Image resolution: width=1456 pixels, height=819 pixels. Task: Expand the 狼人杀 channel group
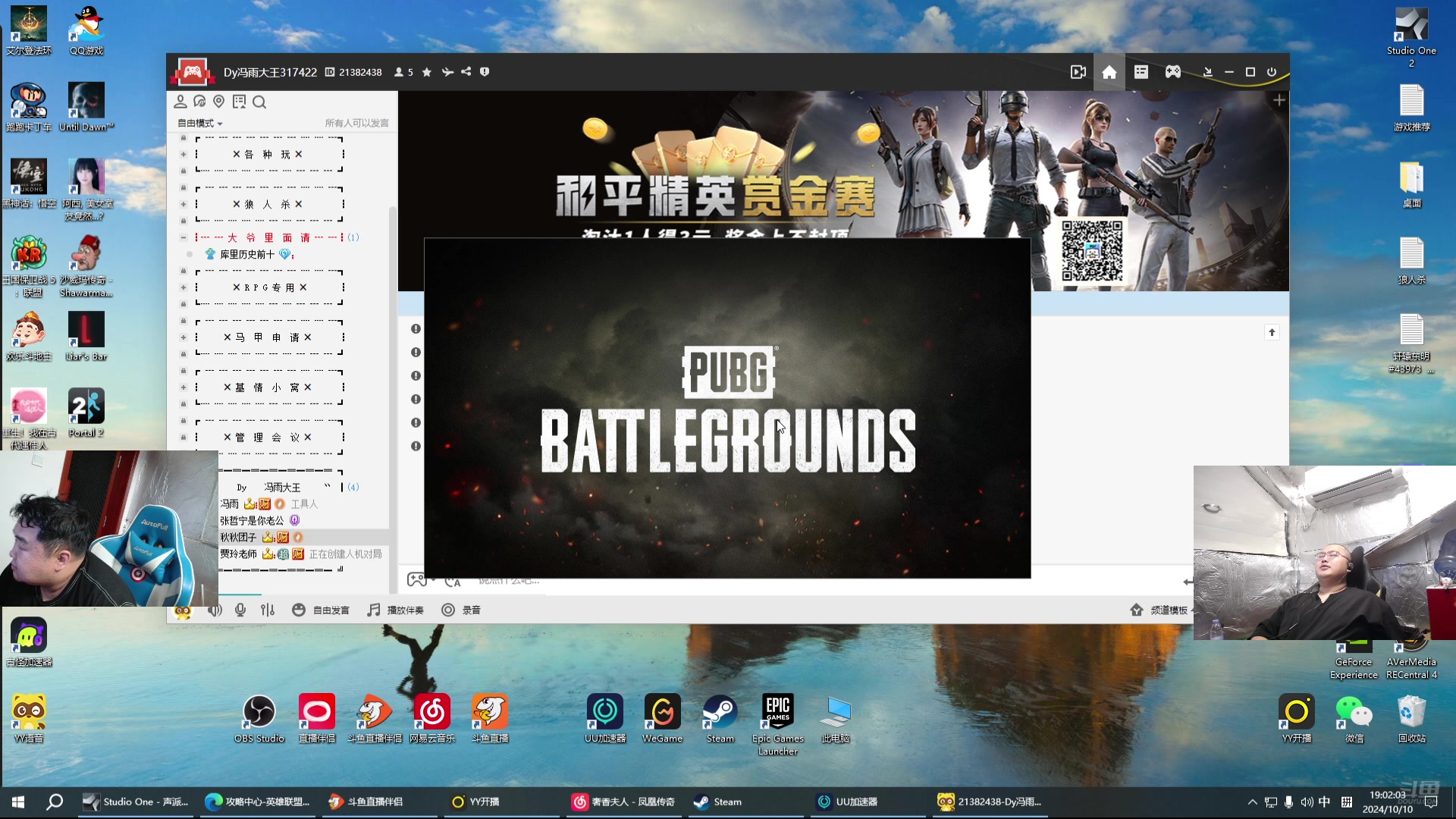(x=183, y=205)
